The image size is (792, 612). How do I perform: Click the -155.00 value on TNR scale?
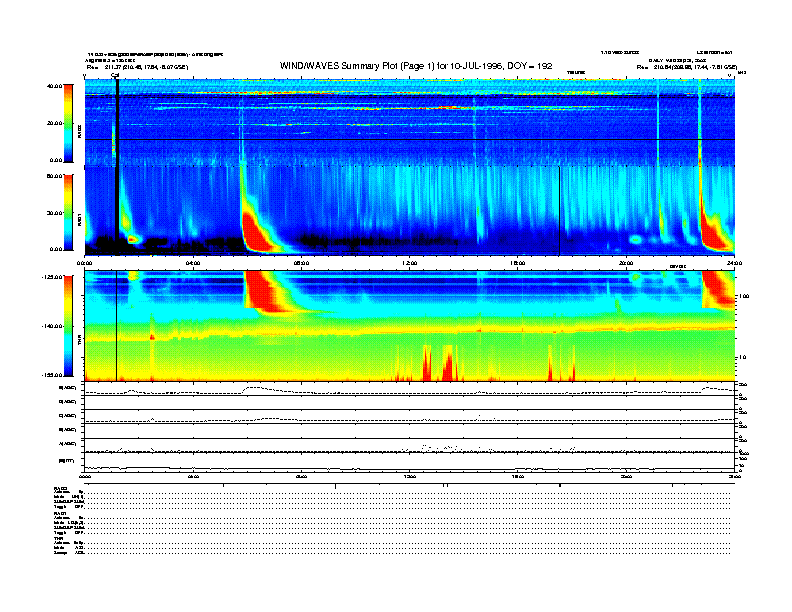pos(53,375)
